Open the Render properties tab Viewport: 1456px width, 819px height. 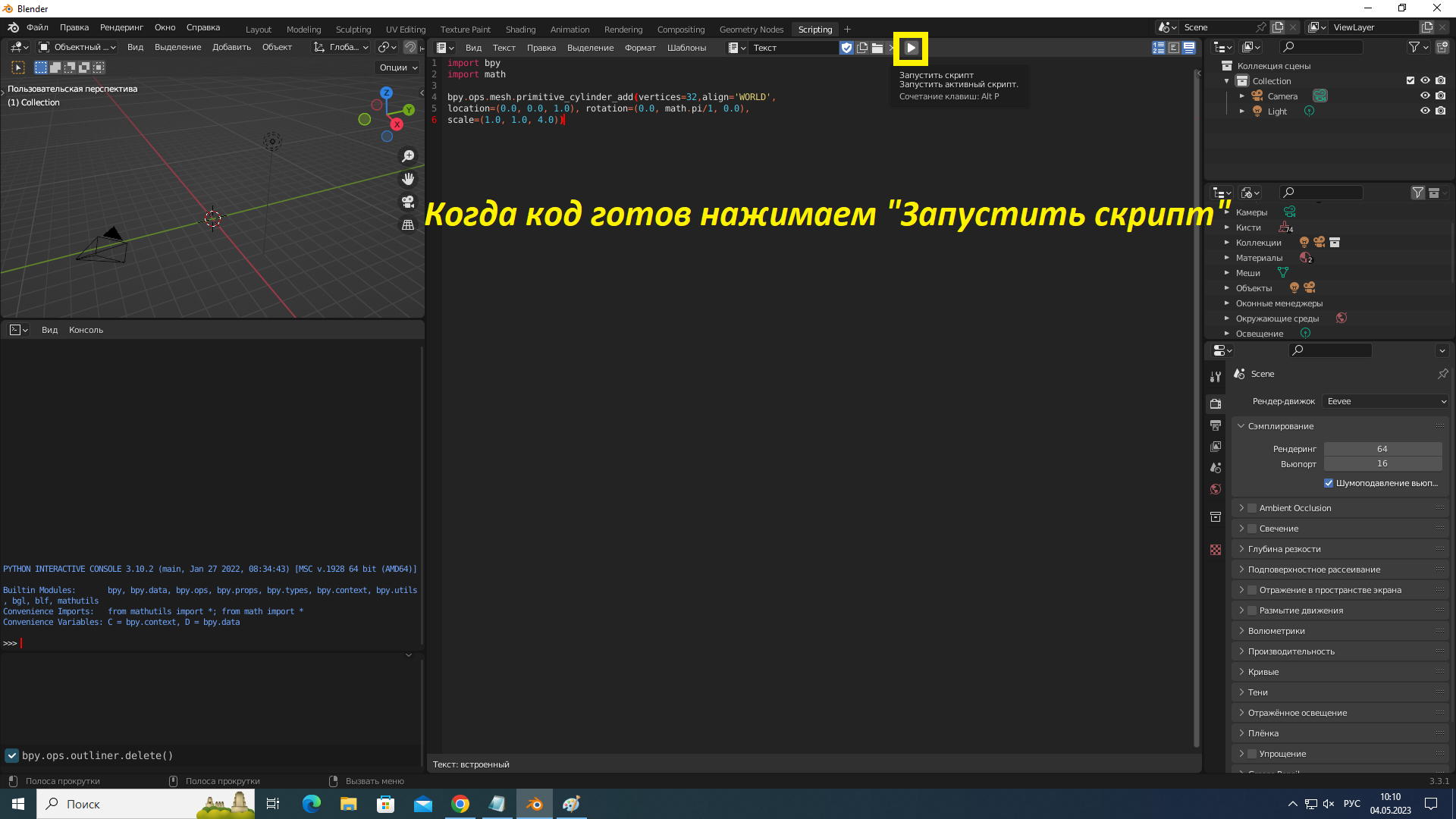click(1216, 403)
